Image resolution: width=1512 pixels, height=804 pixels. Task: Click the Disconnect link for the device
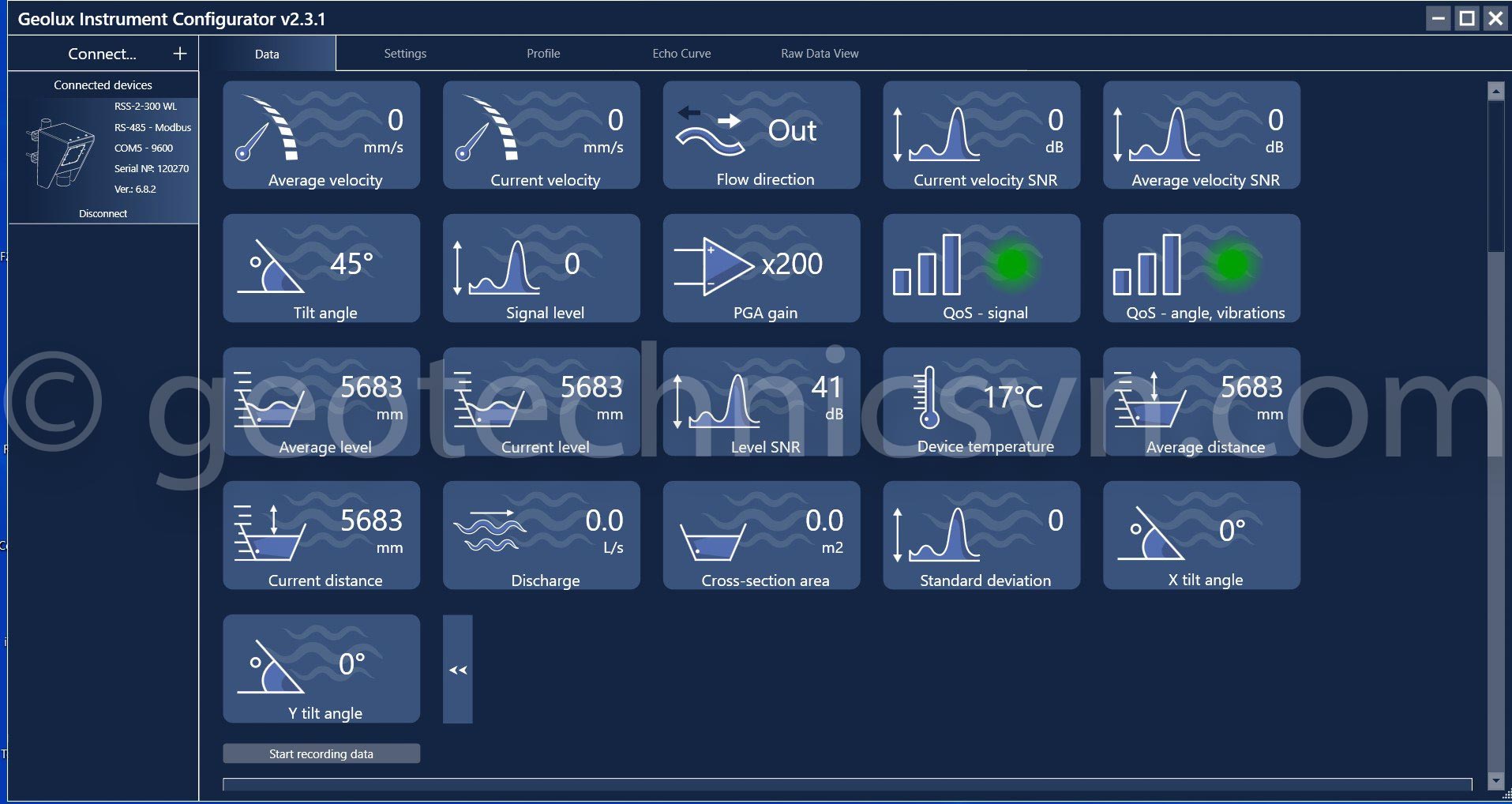pos(103,214)
